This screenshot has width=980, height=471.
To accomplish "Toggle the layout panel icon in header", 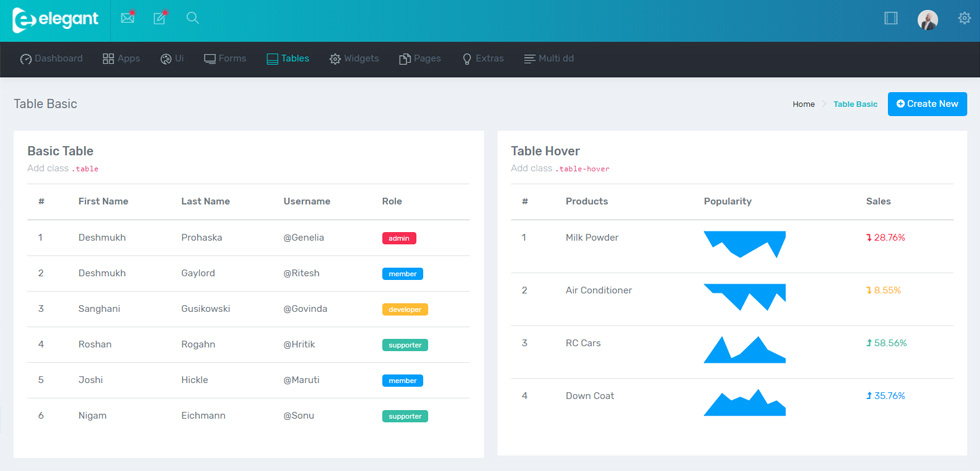I will click(x=891, y=18).
